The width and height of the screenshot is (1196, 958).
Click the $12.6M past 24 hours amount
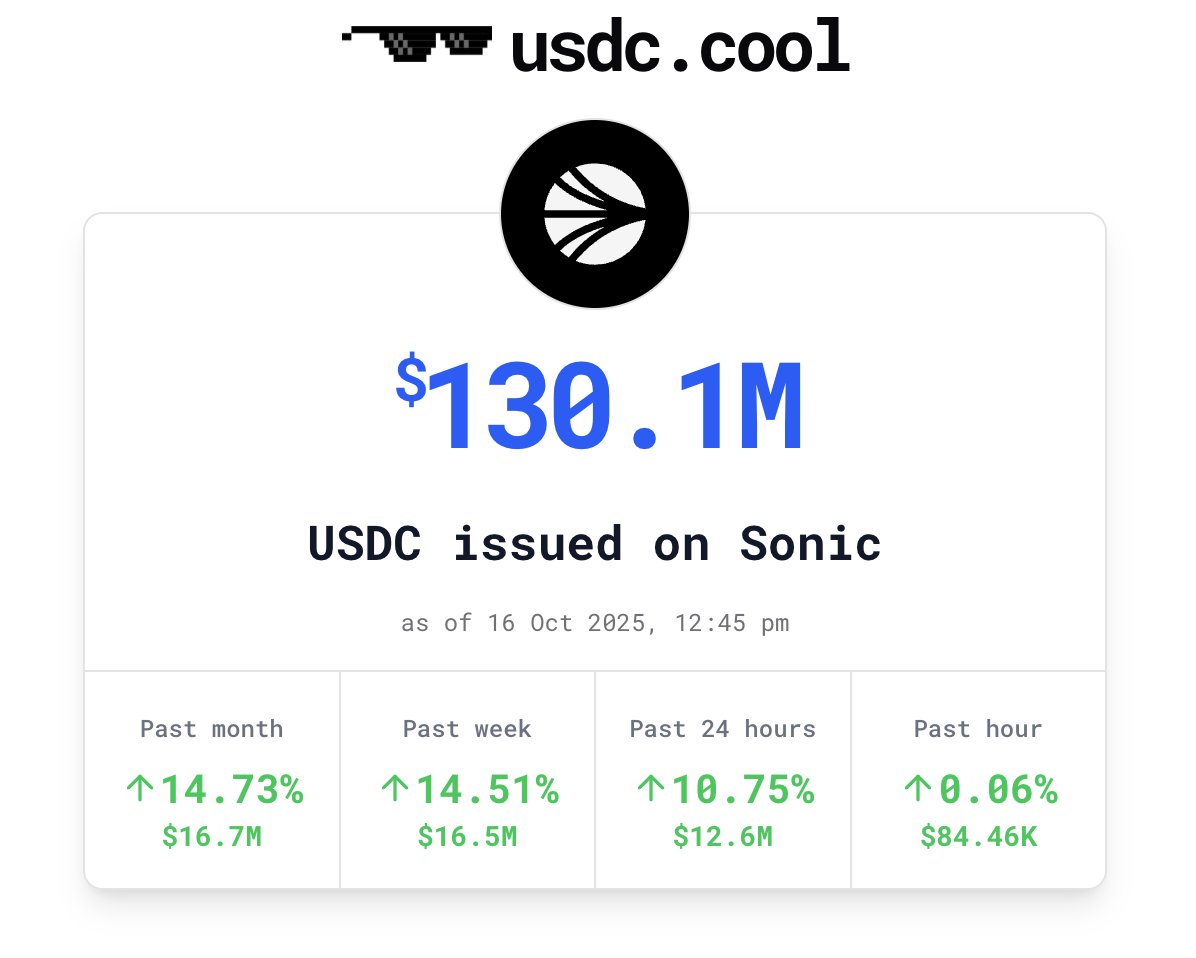pos(723,836)
